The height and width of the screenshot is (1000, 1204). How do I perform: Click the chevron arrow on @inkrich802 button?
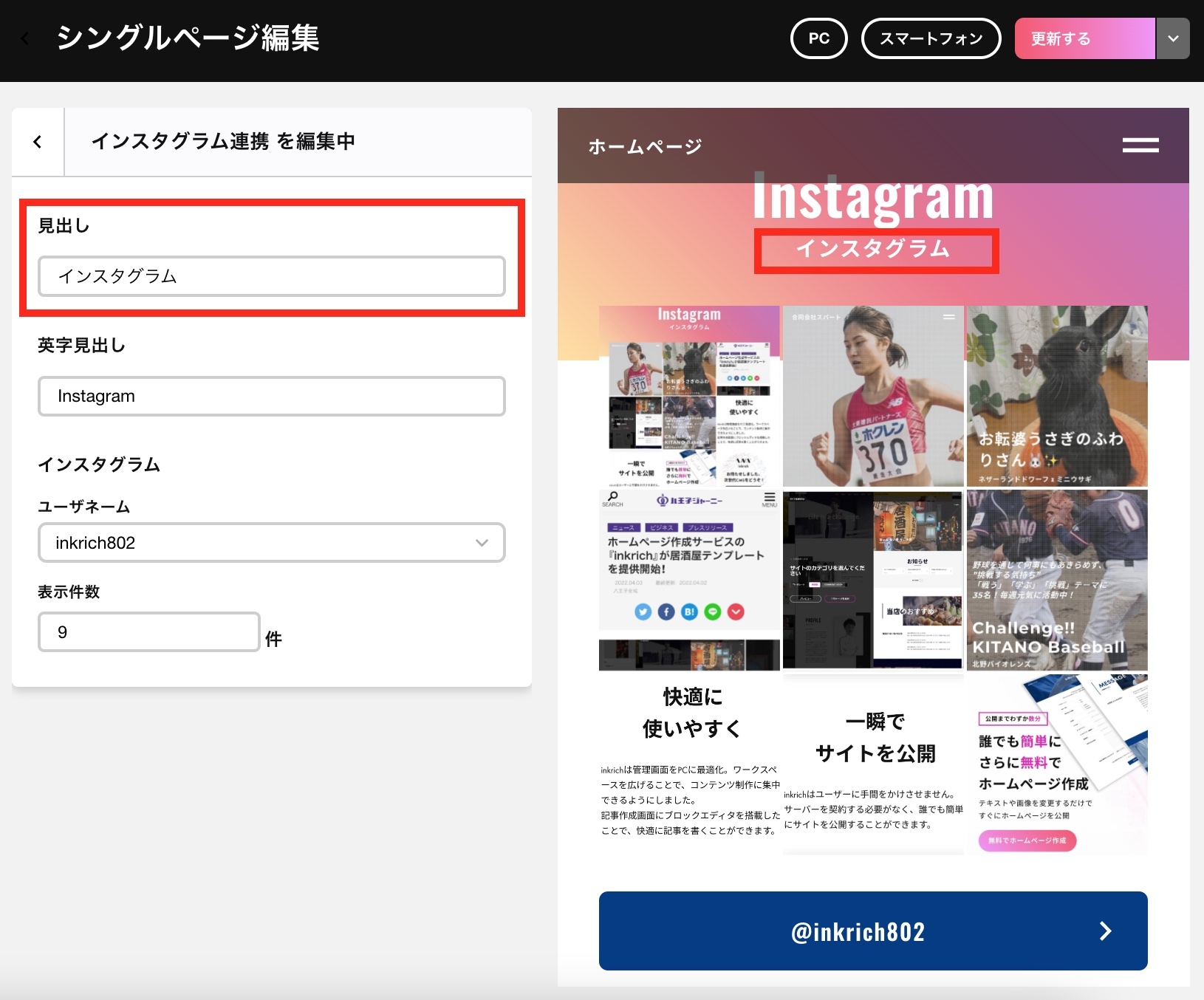(x=1106, y=931)
